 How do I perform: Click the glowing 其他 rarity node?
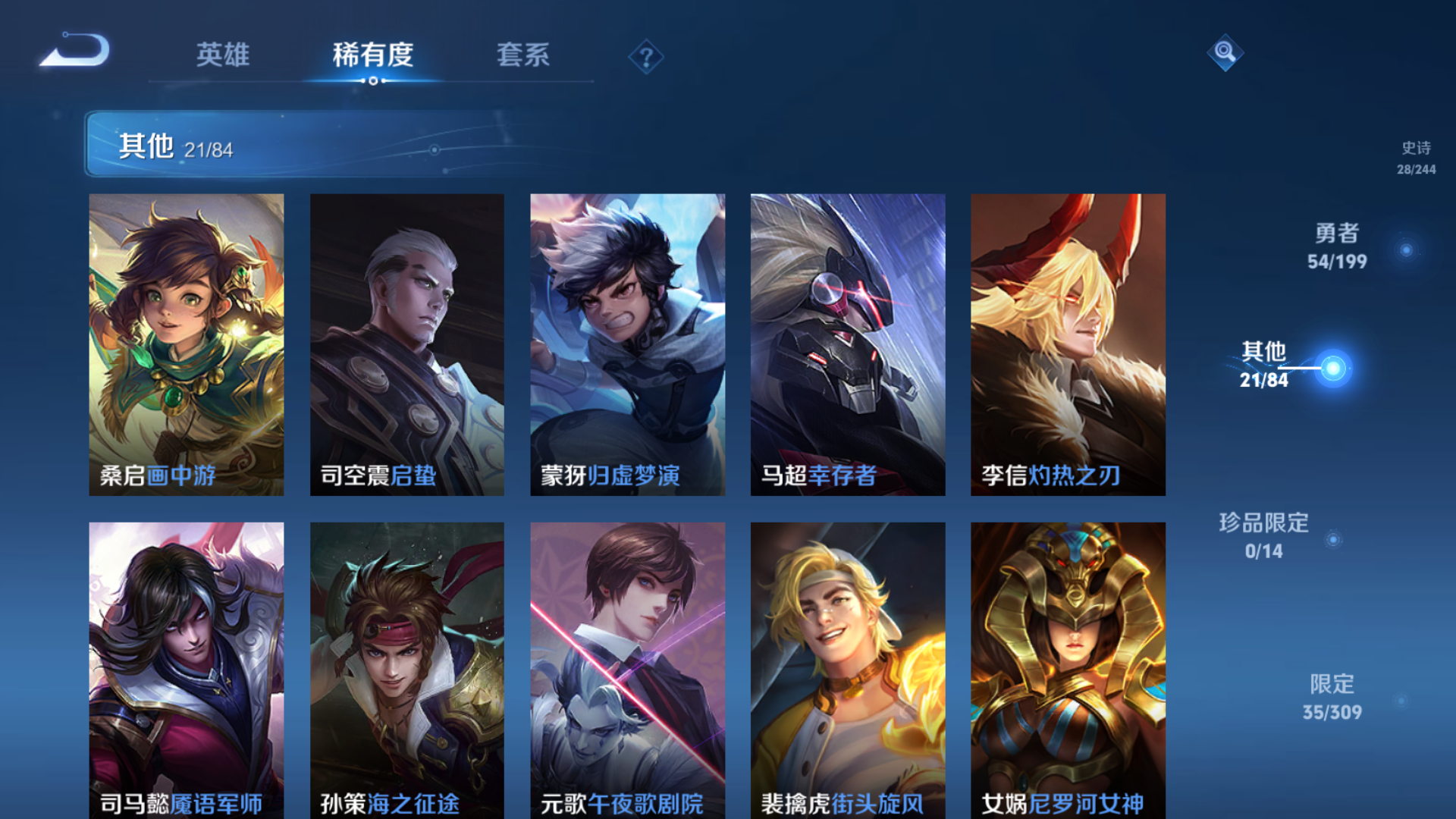tap(1332, 369)
